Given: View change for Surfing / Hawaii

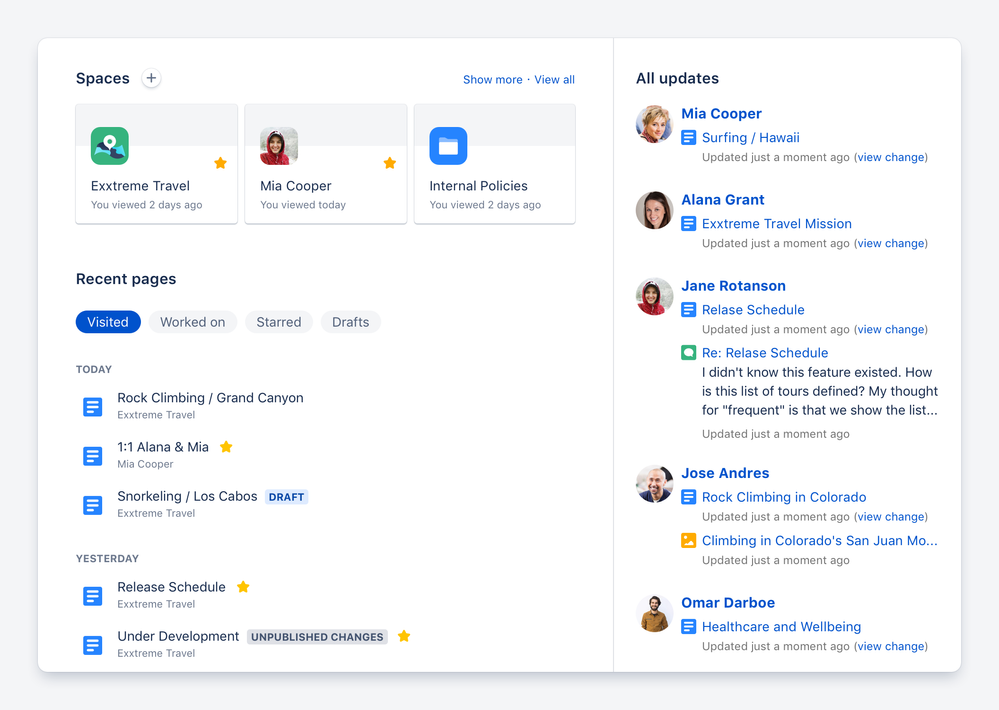Looking at the screenshot, I should tap(891, 157).
